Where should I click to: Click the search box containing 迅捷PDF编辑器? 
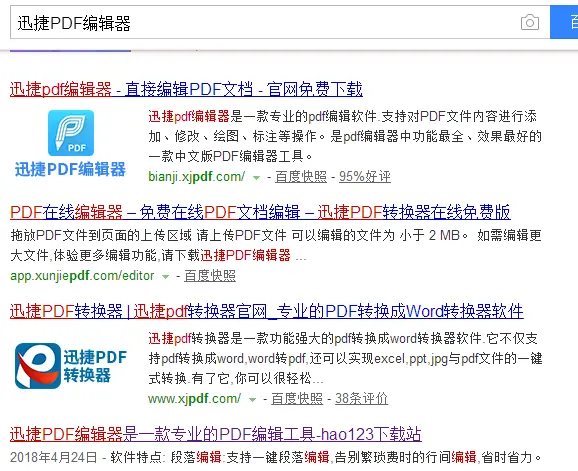point(280,22)
